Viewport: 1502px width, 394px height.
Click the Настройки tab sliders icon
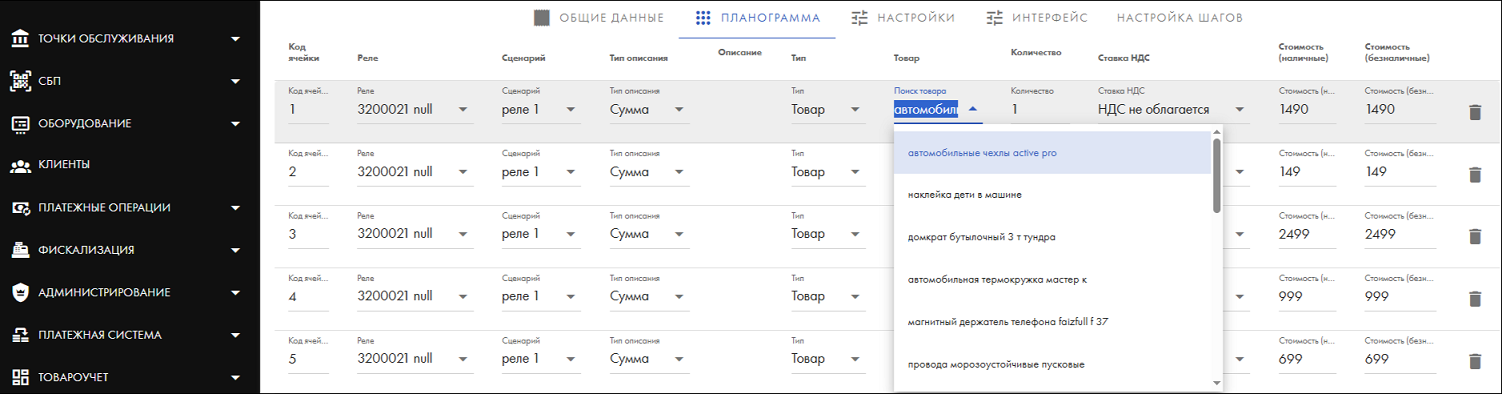(x=859, y=17)
